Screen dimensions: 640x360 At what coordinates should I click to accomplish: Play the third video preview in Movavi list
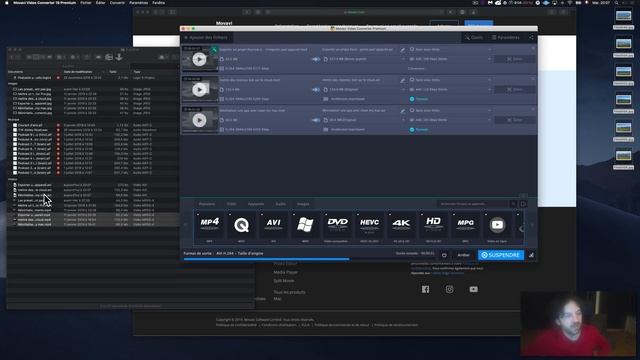(x=199, y=120)
